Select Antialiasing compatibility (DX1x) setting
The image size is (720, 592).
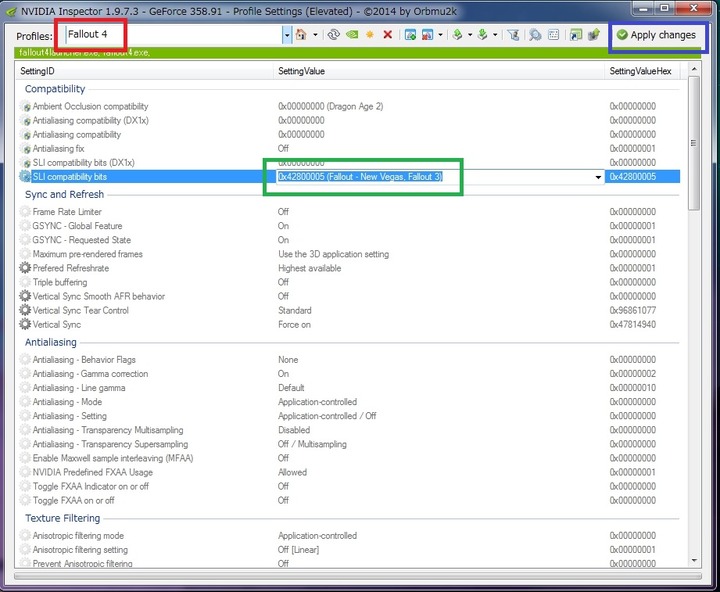tap(90, 121)
